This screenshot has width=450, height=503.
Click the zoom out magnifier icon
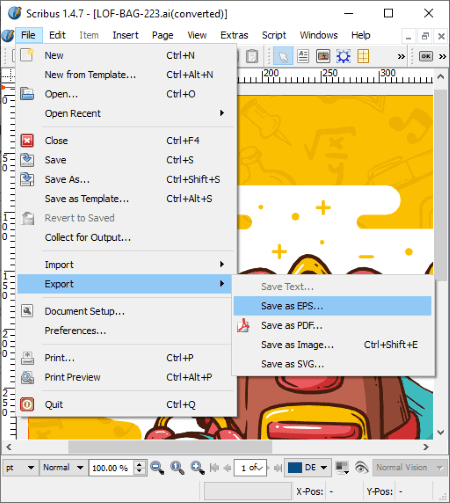pyautogui.click(x=157, y=468)
